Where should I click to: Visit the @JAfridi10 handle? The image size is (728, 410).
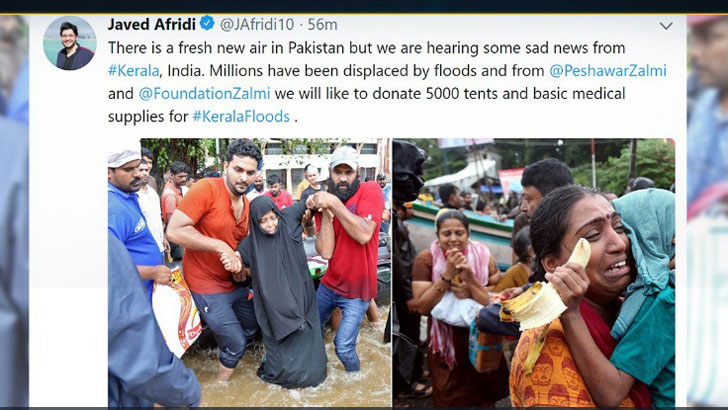[x=257, y=24]
